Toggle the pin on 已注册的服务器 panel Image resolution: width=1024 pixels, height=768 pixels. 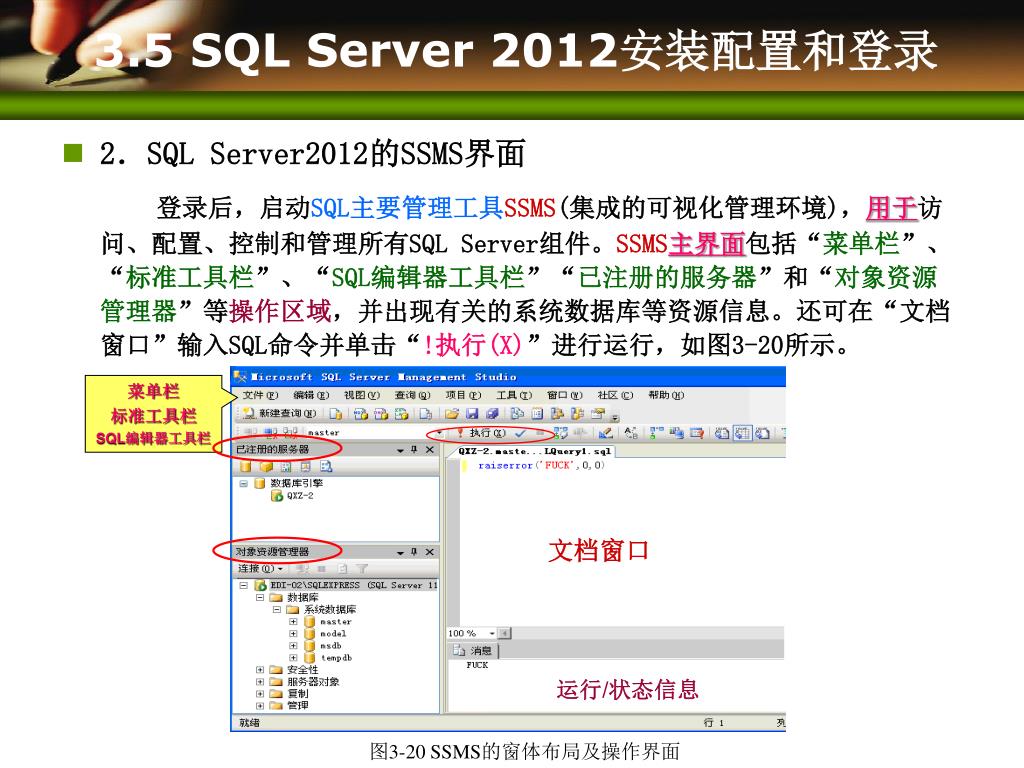(x=414, y=450)
